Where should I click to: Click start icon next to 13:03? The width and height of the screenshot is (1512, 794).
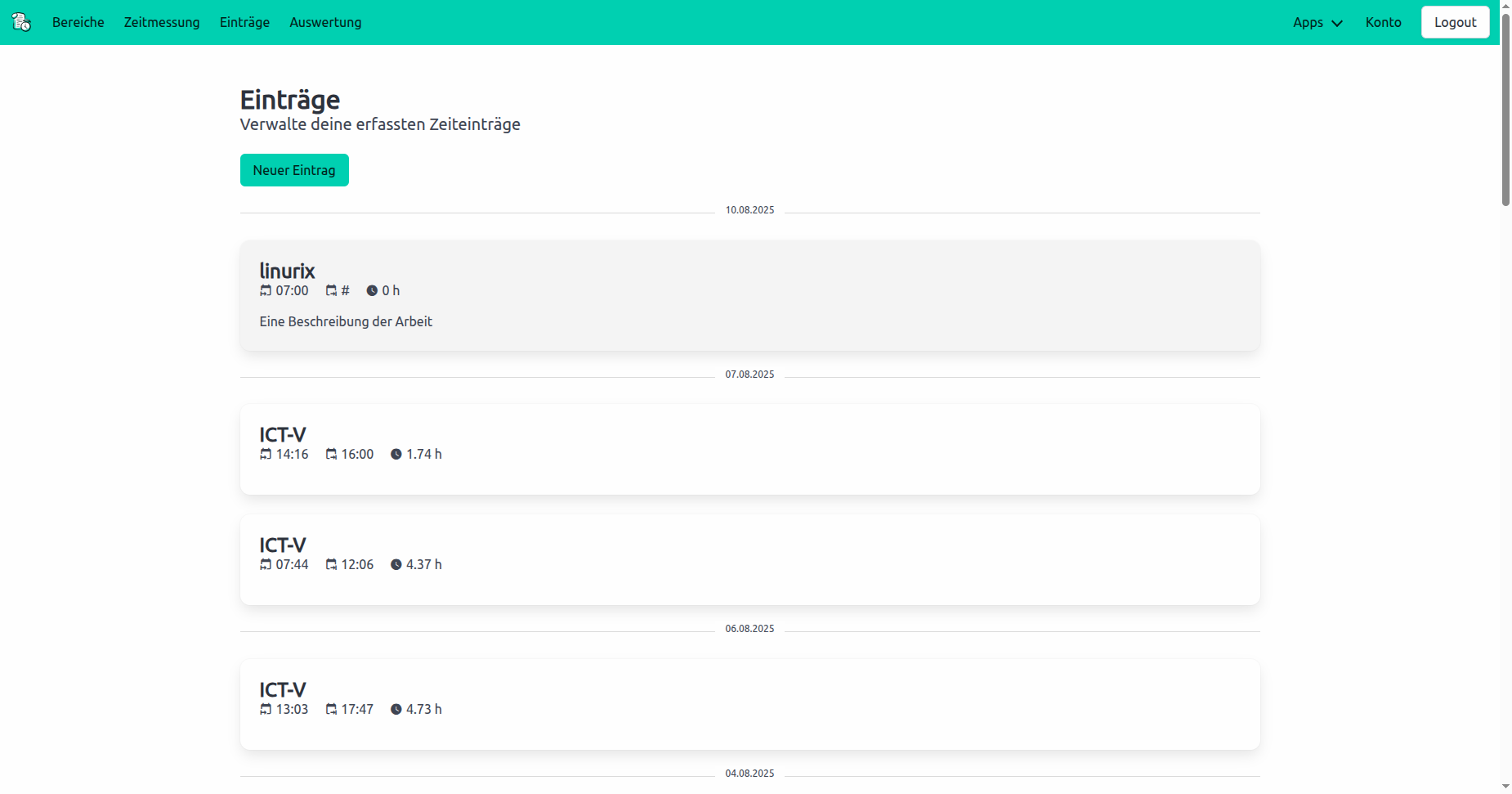[x=266, y=709]
